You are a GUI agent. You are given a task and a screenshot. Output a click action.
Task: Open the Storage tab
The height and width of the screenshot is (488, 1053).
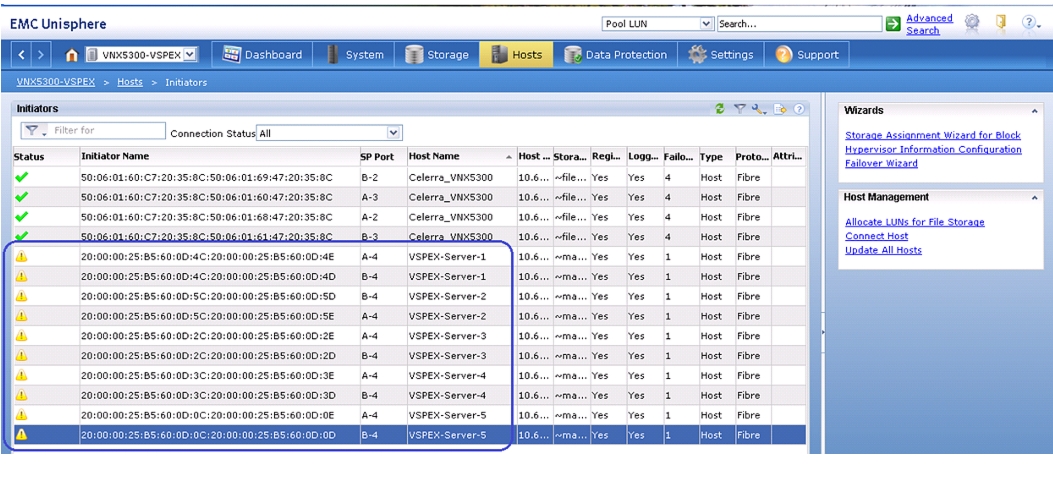point(437,55)
